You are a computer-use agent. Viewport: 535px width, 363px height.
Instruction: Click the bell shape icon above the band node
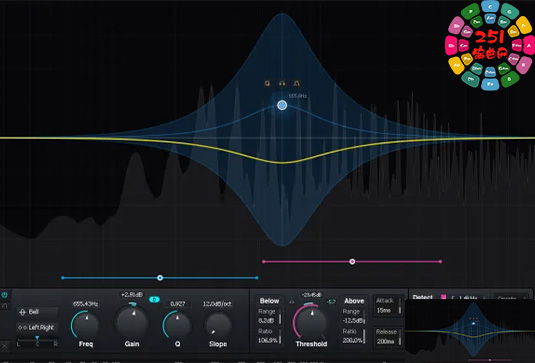point(297,83)
